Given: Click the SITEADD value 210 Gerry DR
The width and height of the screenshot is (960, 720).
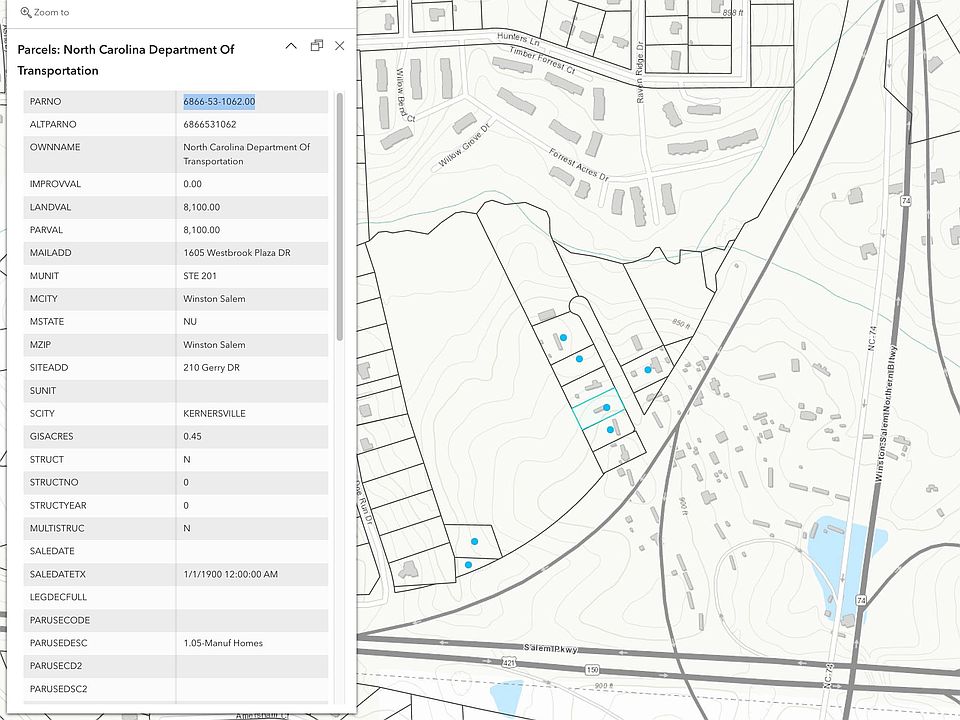Looking at the screenshot, I should tap(211, 368).
